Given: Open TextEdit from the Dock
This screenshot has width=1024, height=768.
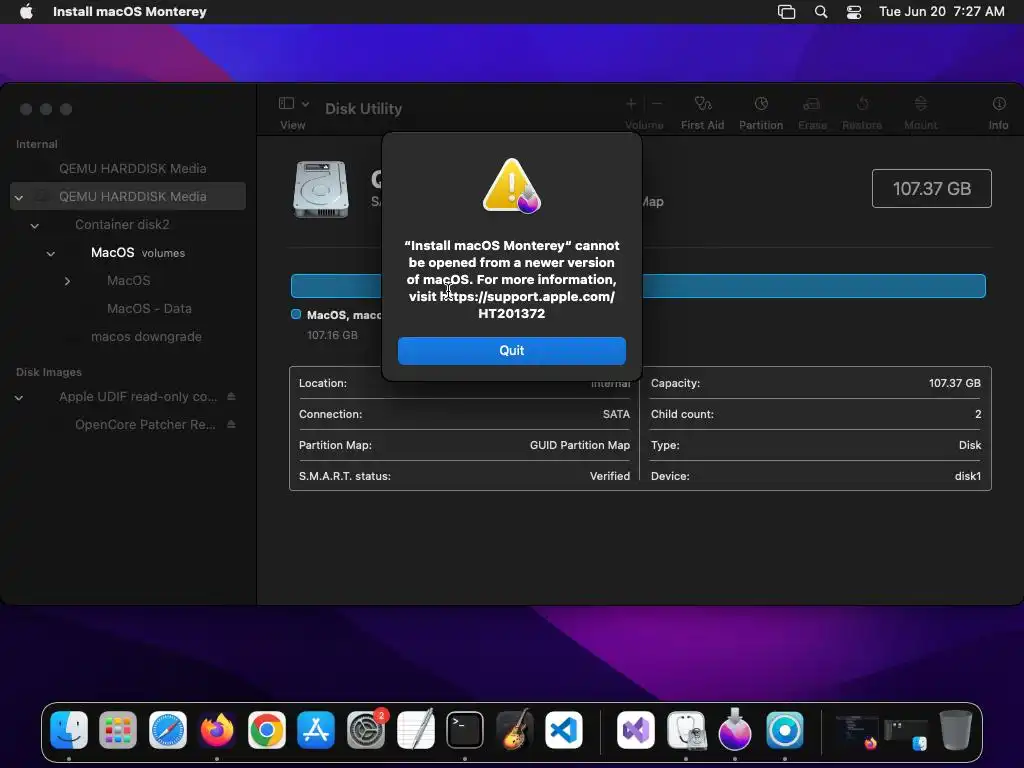Looking at the screenshot, I should pos(415,729).
